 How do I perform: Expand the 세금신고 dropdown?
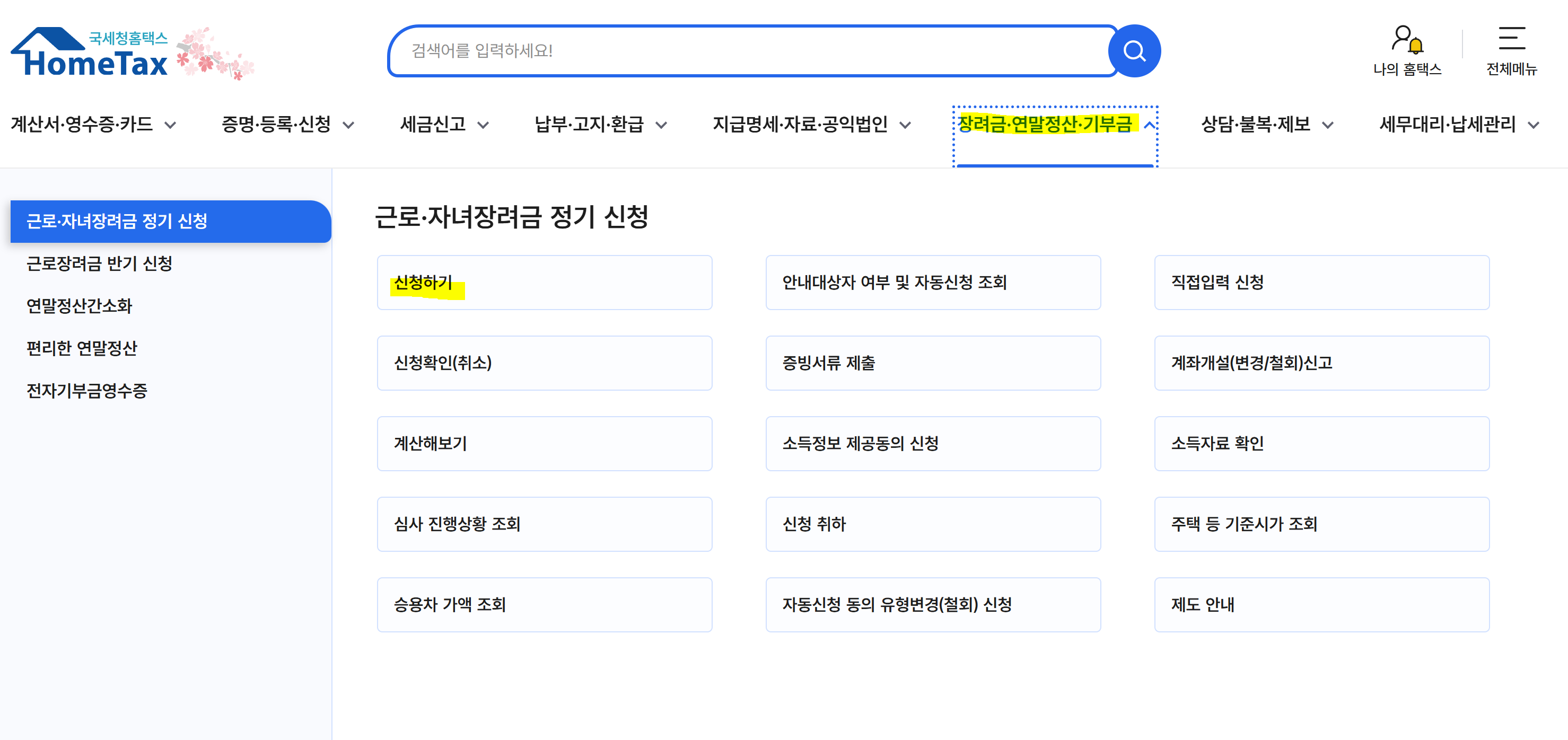(x=435, y=125)
